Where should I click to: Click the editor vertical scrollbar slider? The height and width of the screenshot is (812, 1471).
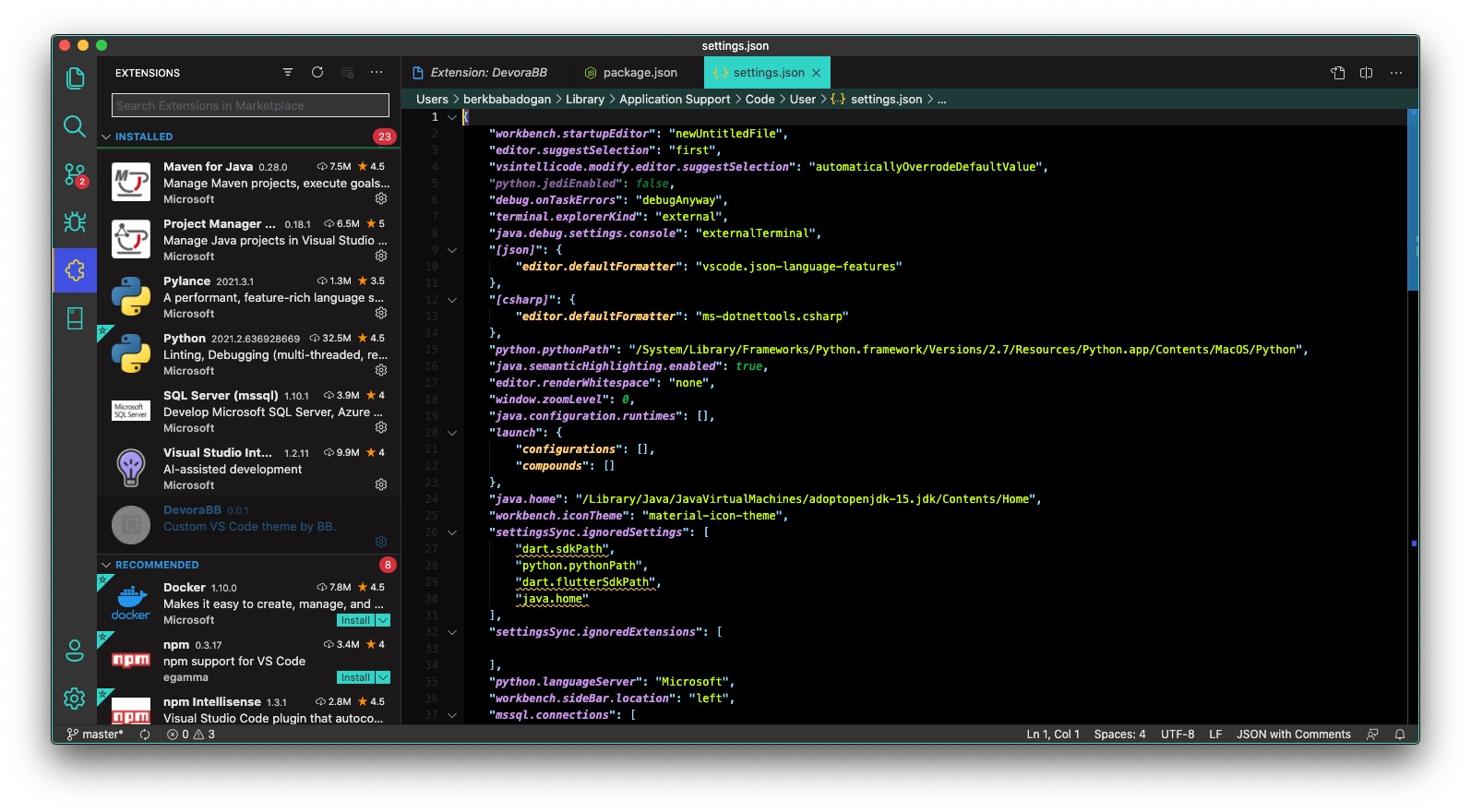(1413, 200)
